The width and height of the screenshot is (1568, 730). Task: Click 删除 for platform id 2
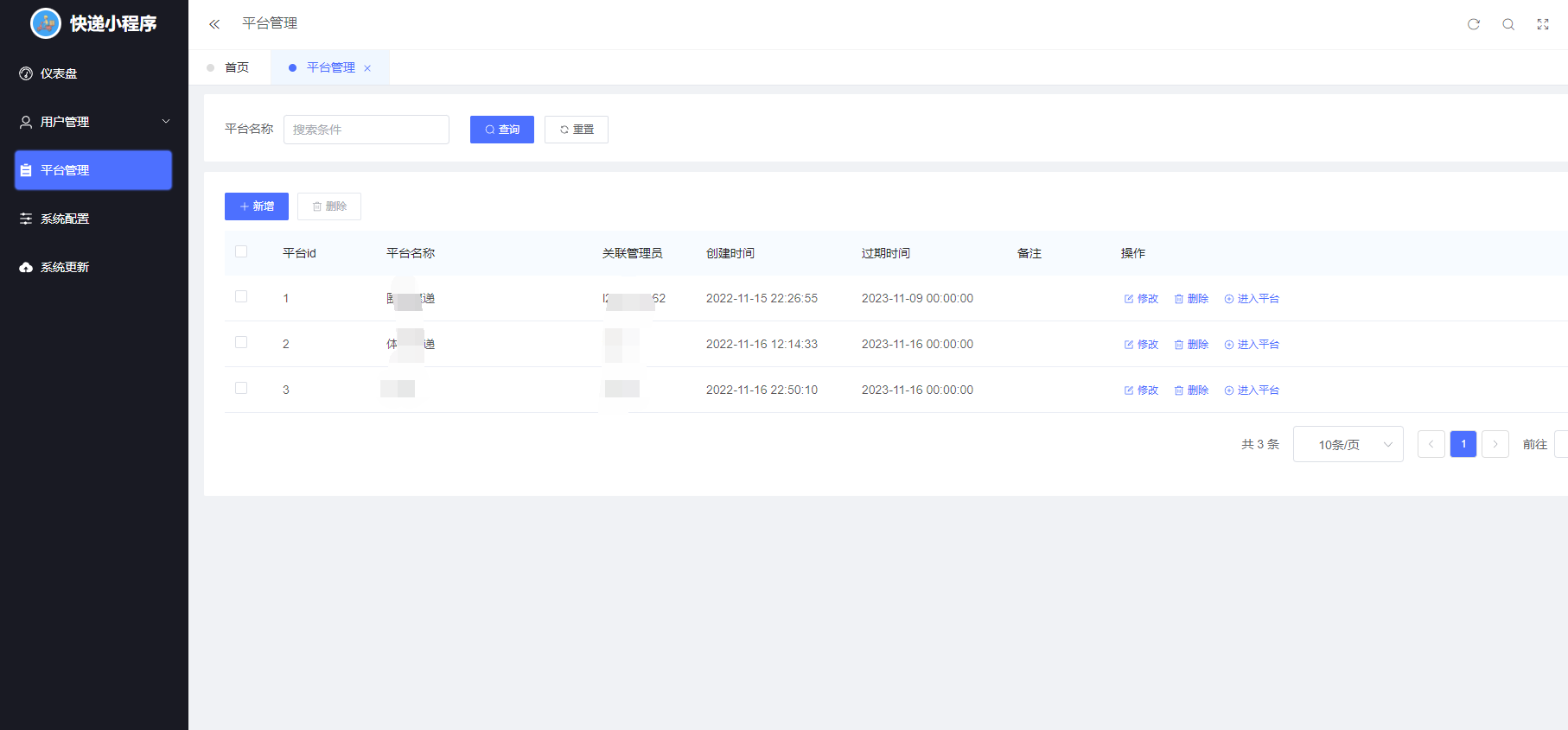(1191, 345)
